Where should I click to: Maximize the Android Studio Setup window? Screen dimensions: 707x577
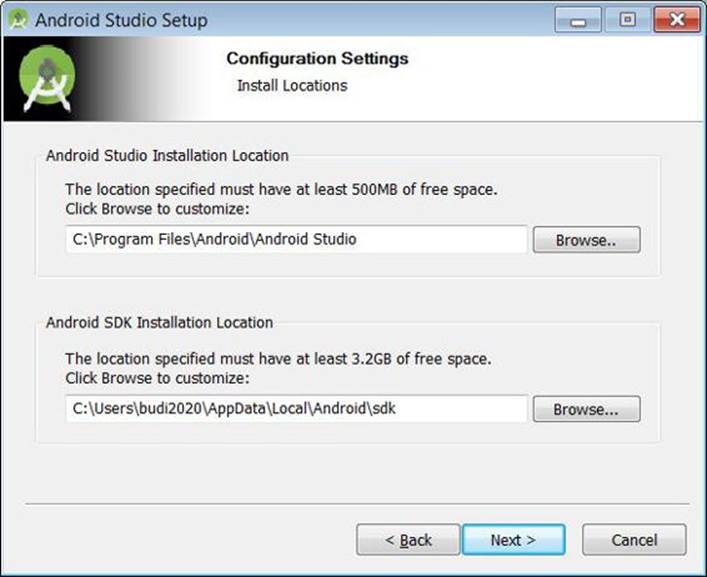[x=627, y=20]
